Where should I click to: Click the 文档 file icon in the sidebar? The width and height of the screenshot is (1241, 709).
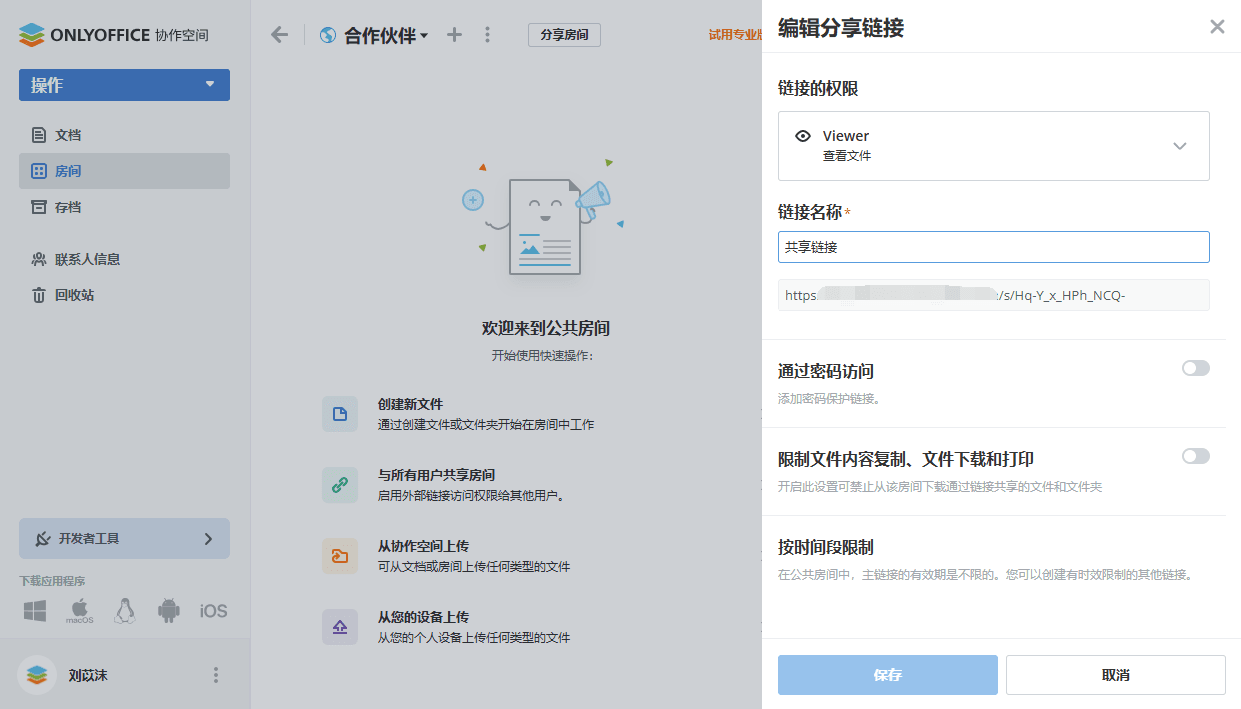click(39, 135)
